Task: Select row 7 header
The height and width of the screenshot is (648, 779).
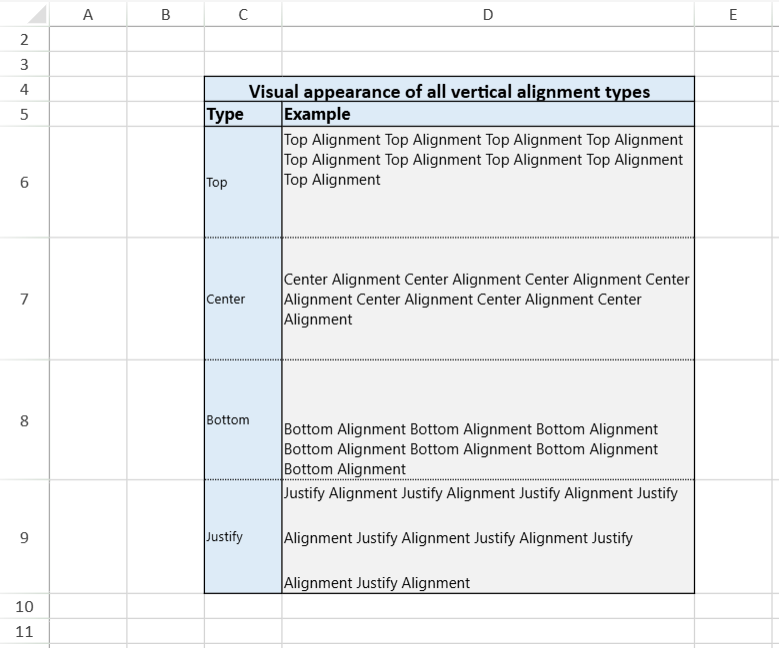Action: click(24, 299)
